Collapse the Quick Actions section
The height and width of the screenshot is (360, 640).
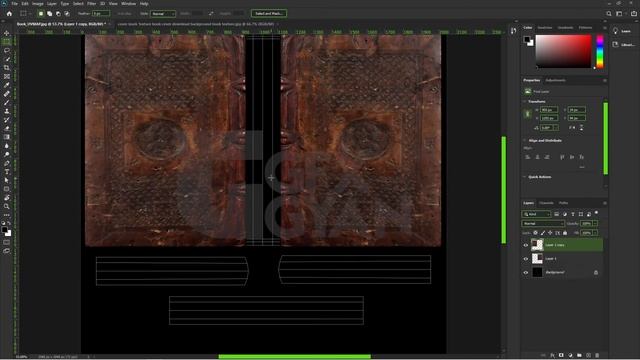coord(524,177)
